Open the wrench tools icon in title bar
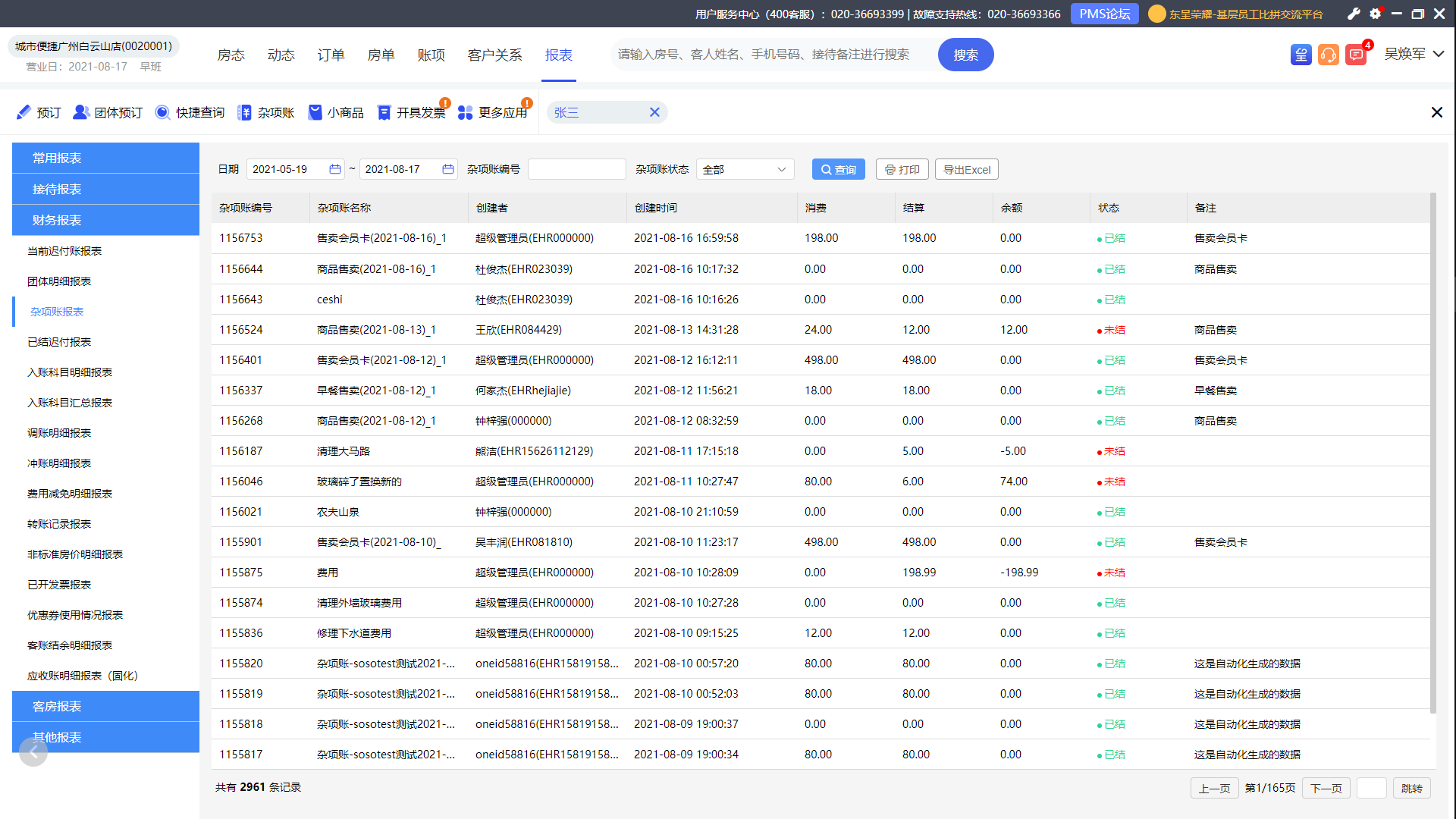The image size is (1456, 819). [x=1354, y=14]
